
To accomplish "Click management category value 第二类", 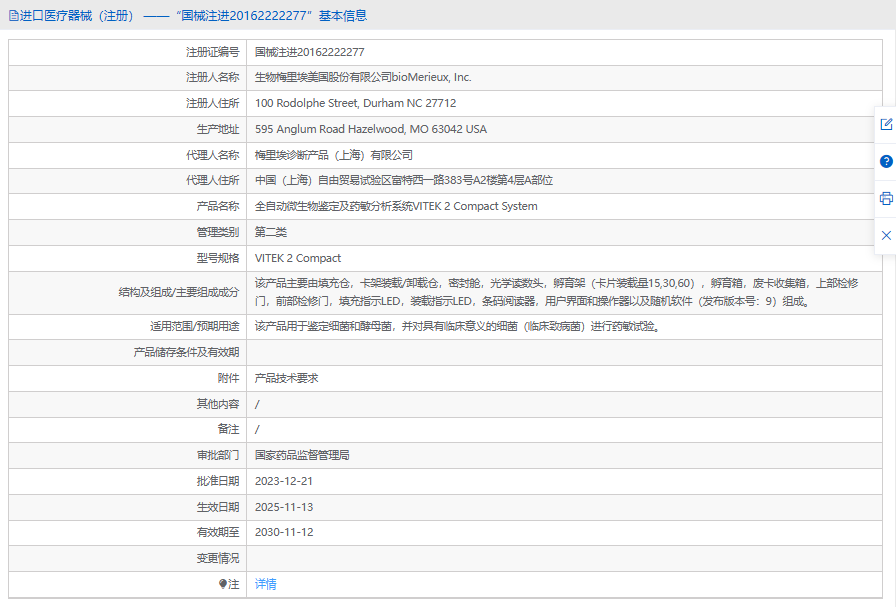I will [271, 232].
